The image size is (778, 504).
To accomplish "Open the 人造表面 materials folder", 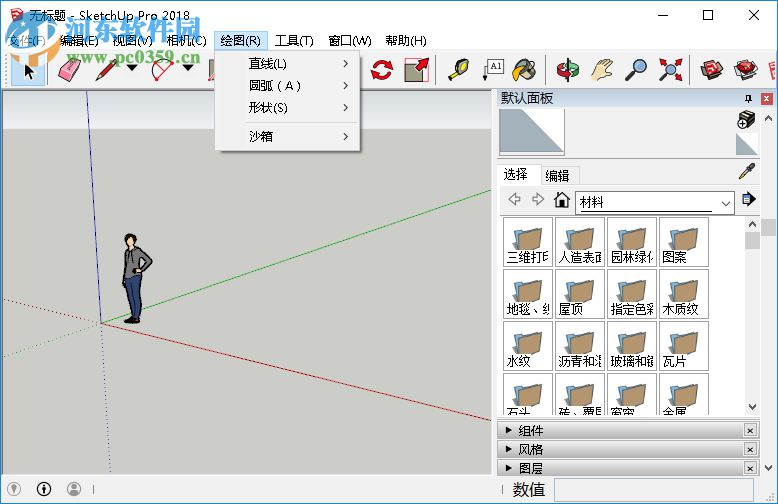I will tap(580, 242).
